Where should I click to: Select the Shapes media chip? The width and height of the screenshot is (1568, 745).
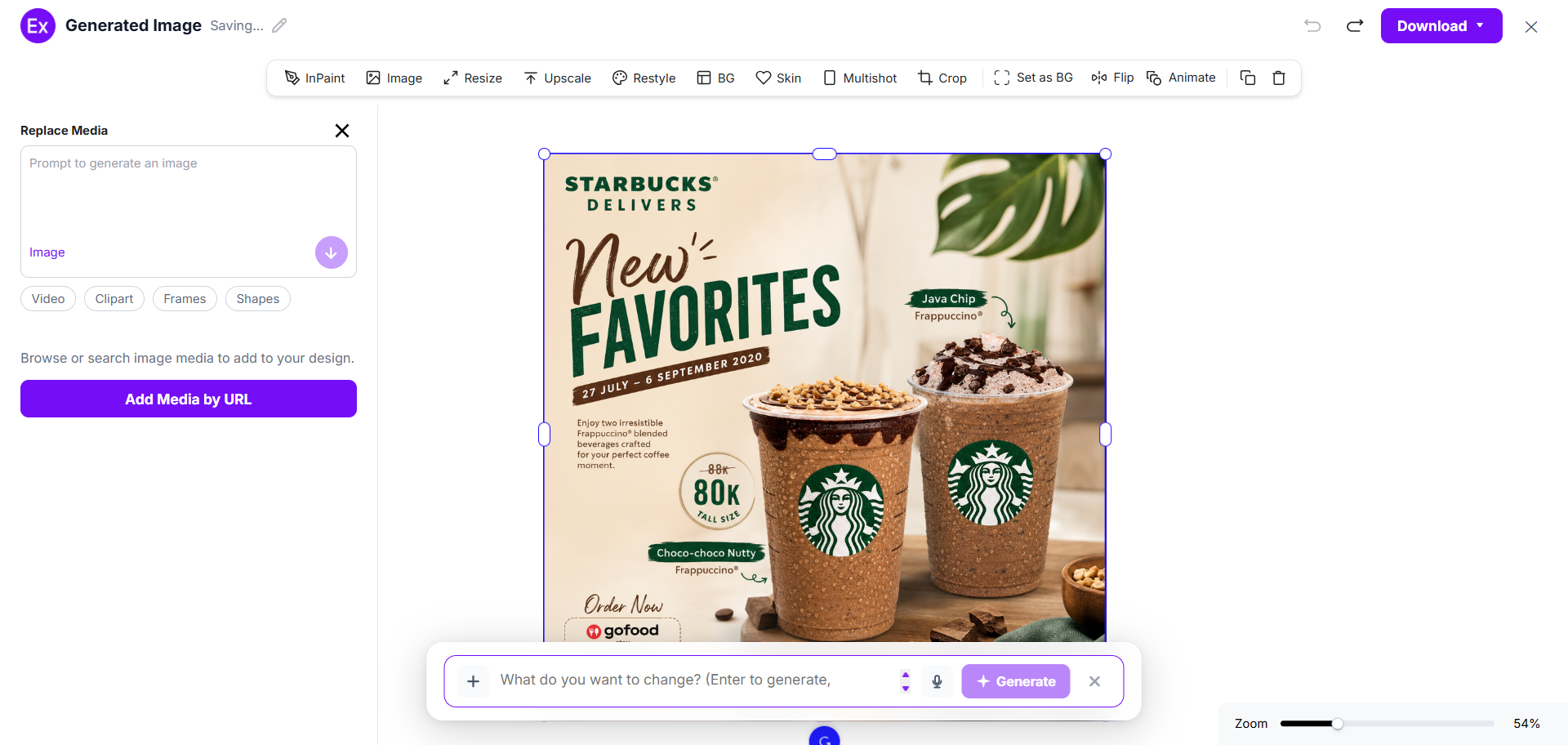[258, 299]
